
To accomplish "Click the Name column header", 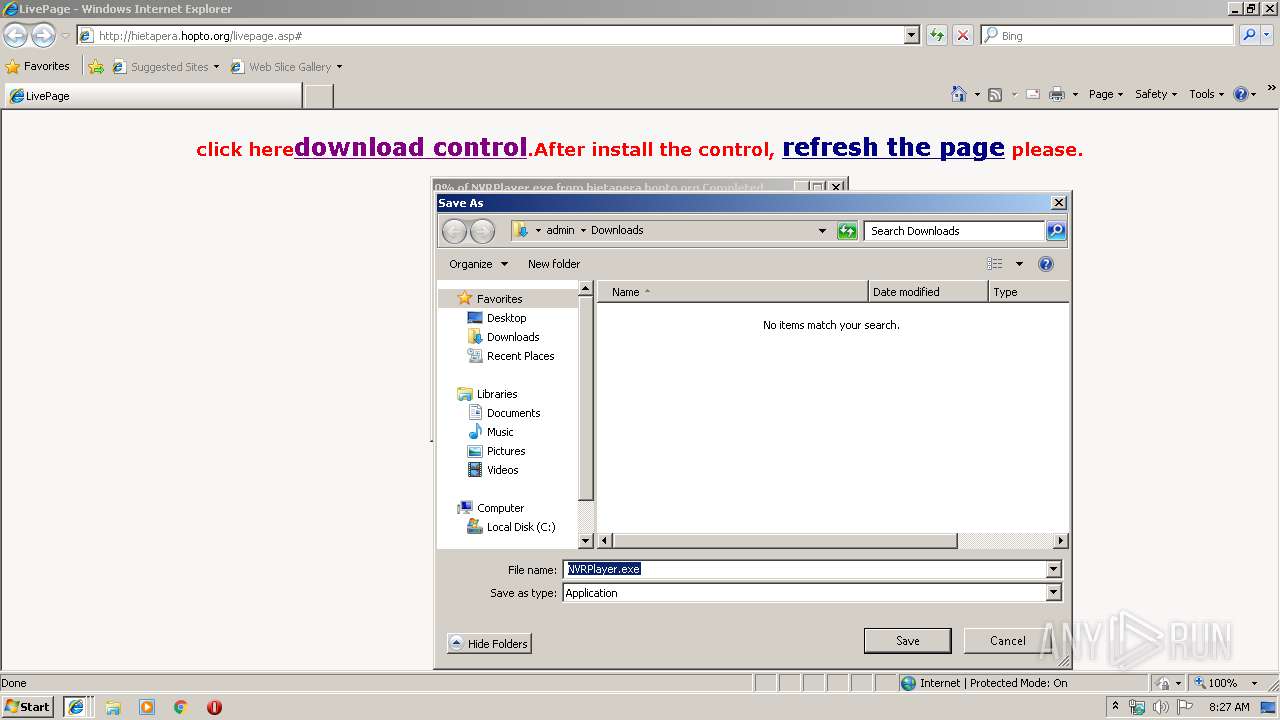I will pyautogui.click(x=733, y=292).
